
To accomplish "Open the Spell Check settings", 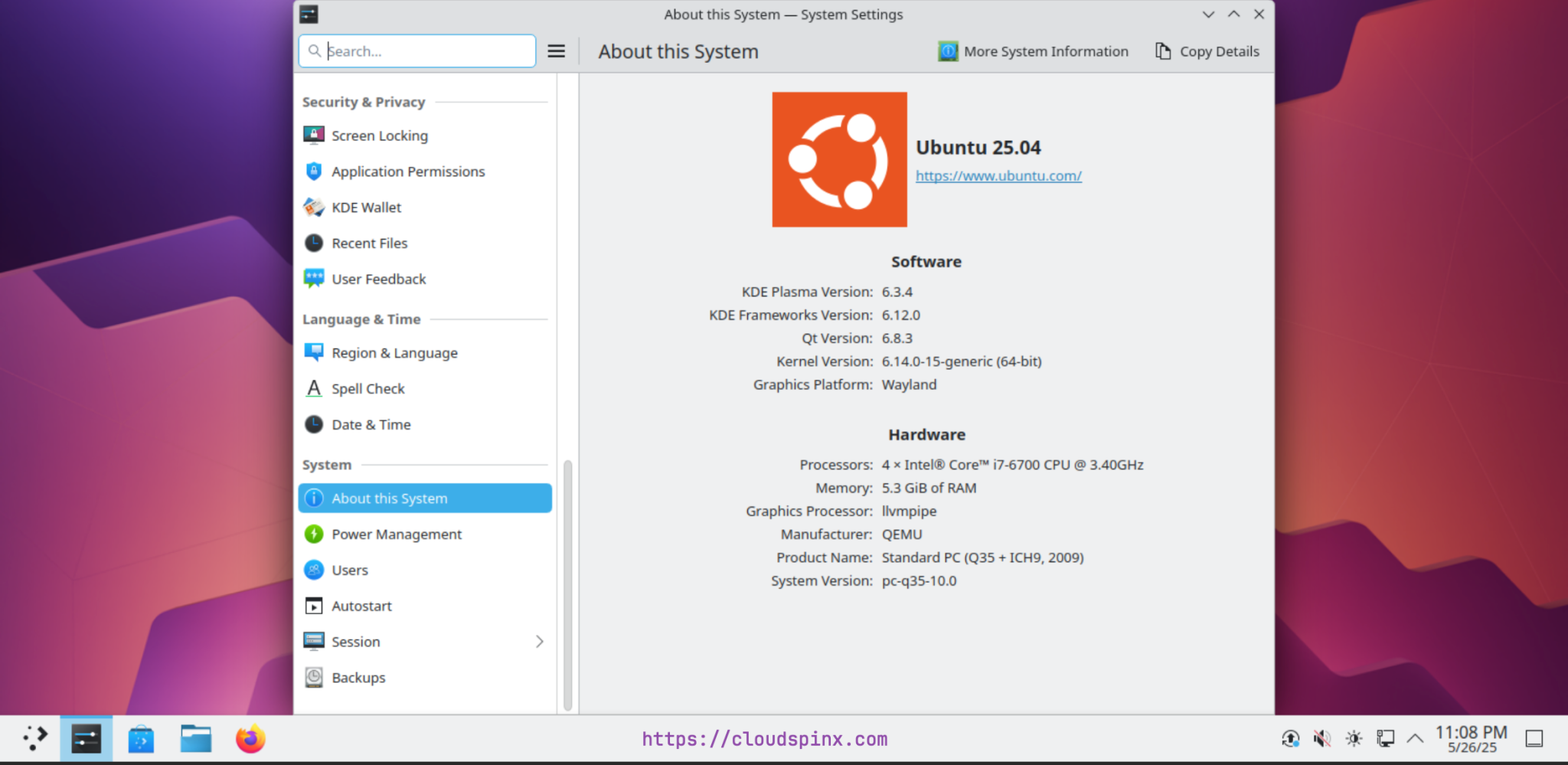I will tap(368, 388).
